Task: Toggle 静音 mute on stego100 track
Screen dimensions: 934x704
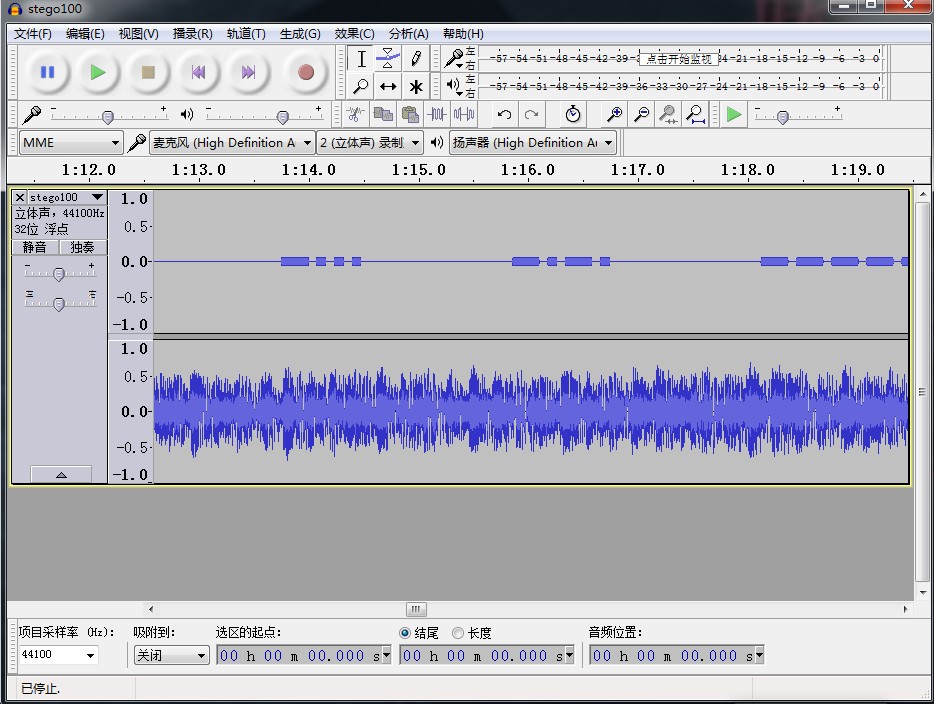Action: (35, 247)
